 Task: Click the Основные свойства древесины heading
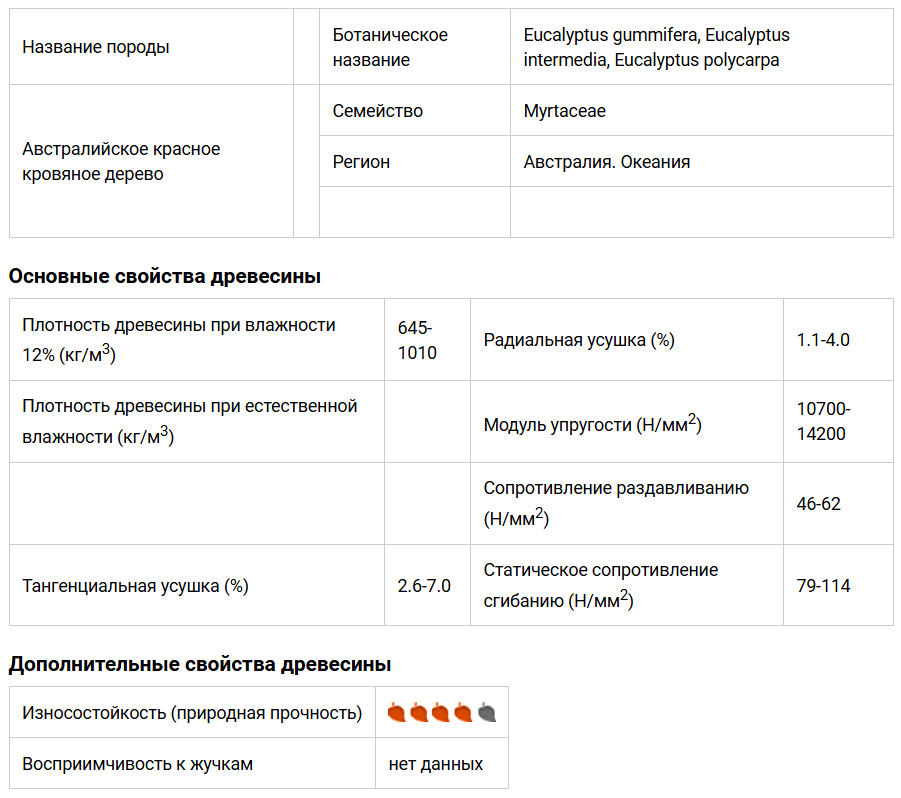click(x=165, y=276)
